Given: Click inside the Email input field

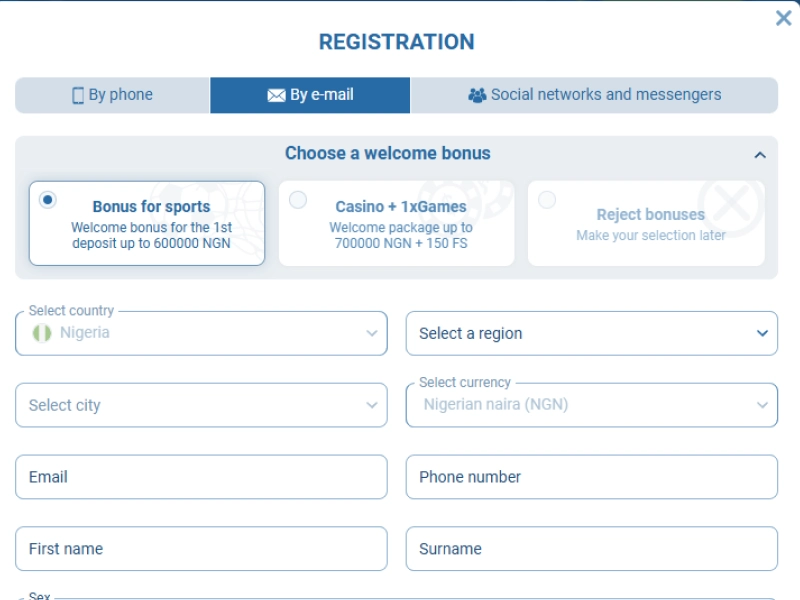Looking at the screenshot, I should [200, 477].
